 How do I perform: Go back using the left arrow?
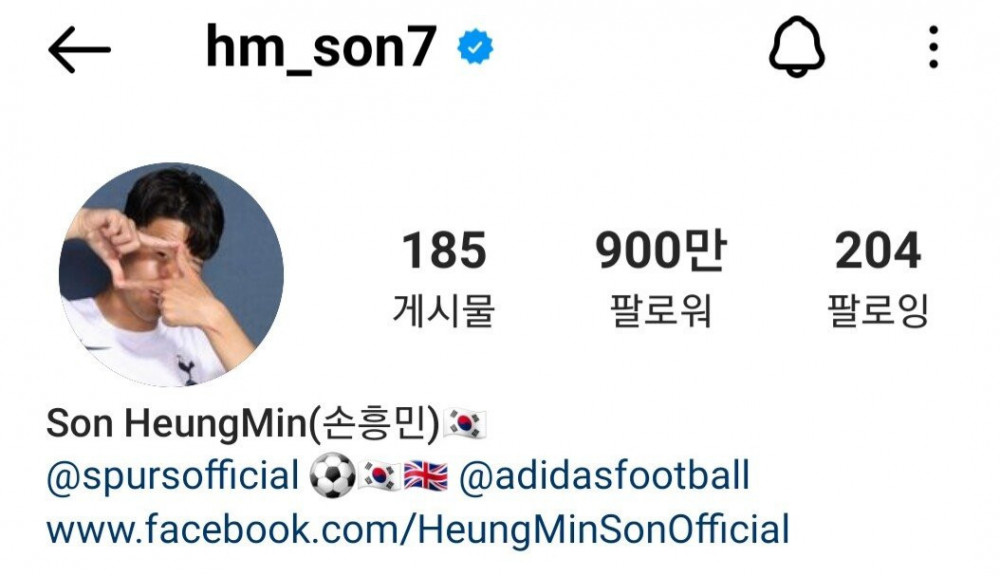(x=80, y=49)
